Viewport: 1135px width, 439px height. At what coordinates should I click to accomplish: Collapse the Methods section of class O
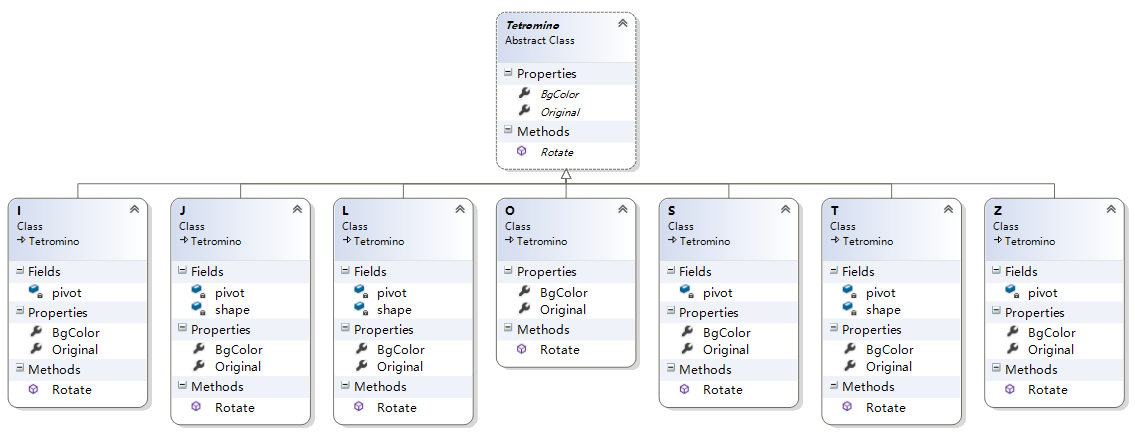[507, 329]
